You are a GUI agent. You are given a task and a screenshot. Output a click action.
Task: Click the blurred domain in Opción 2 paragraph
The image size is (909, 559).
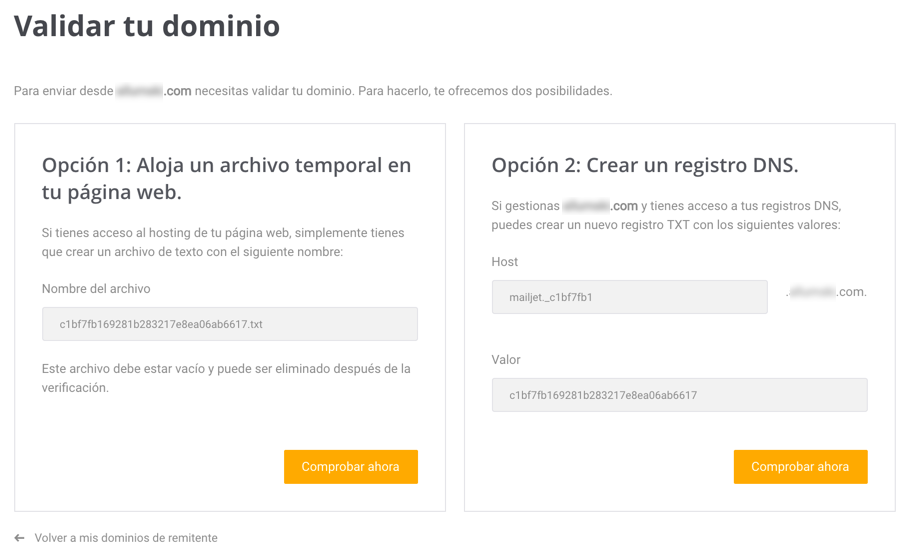point(600,206)
